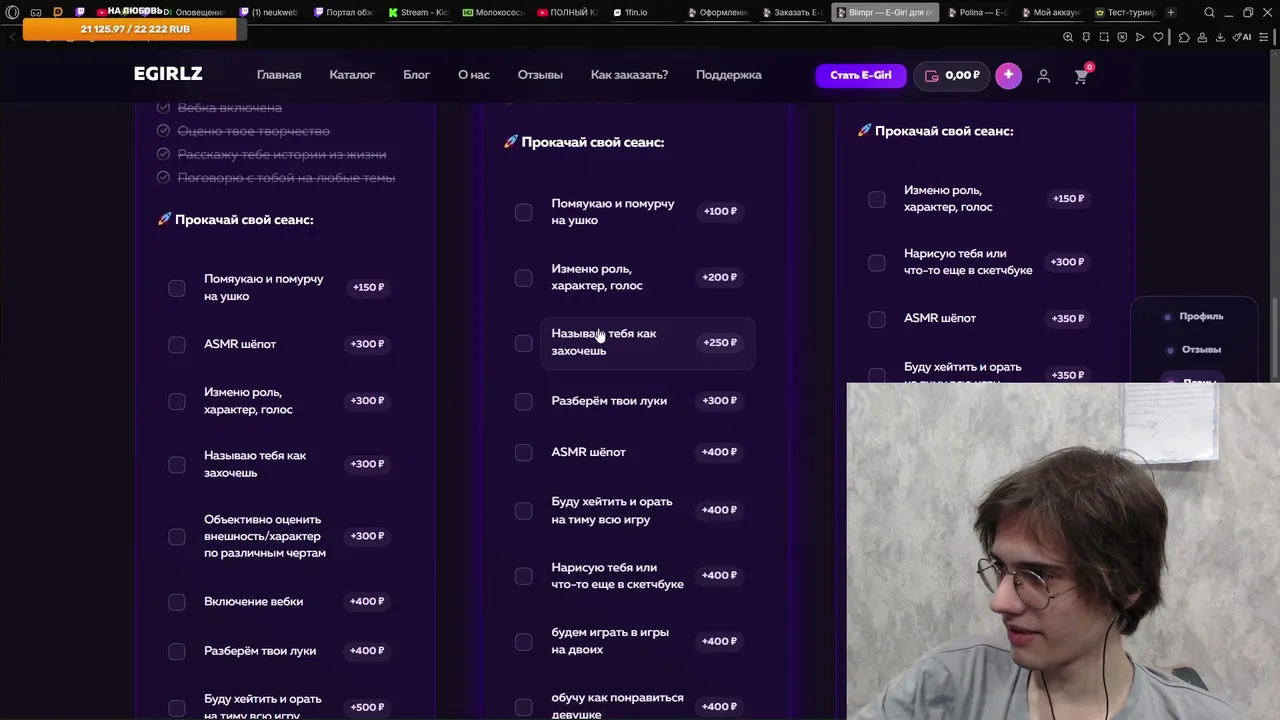Check the 'Включение вебки' option

(177, 601)
